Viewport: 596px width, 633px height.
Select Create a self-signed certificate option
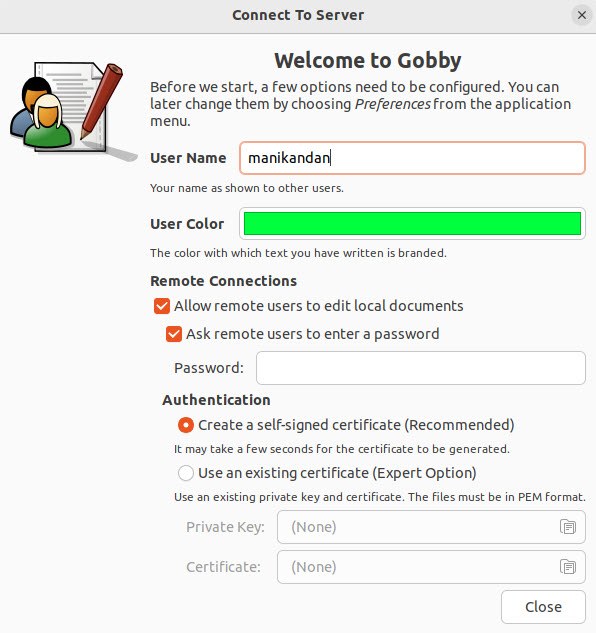coord(186,425)
